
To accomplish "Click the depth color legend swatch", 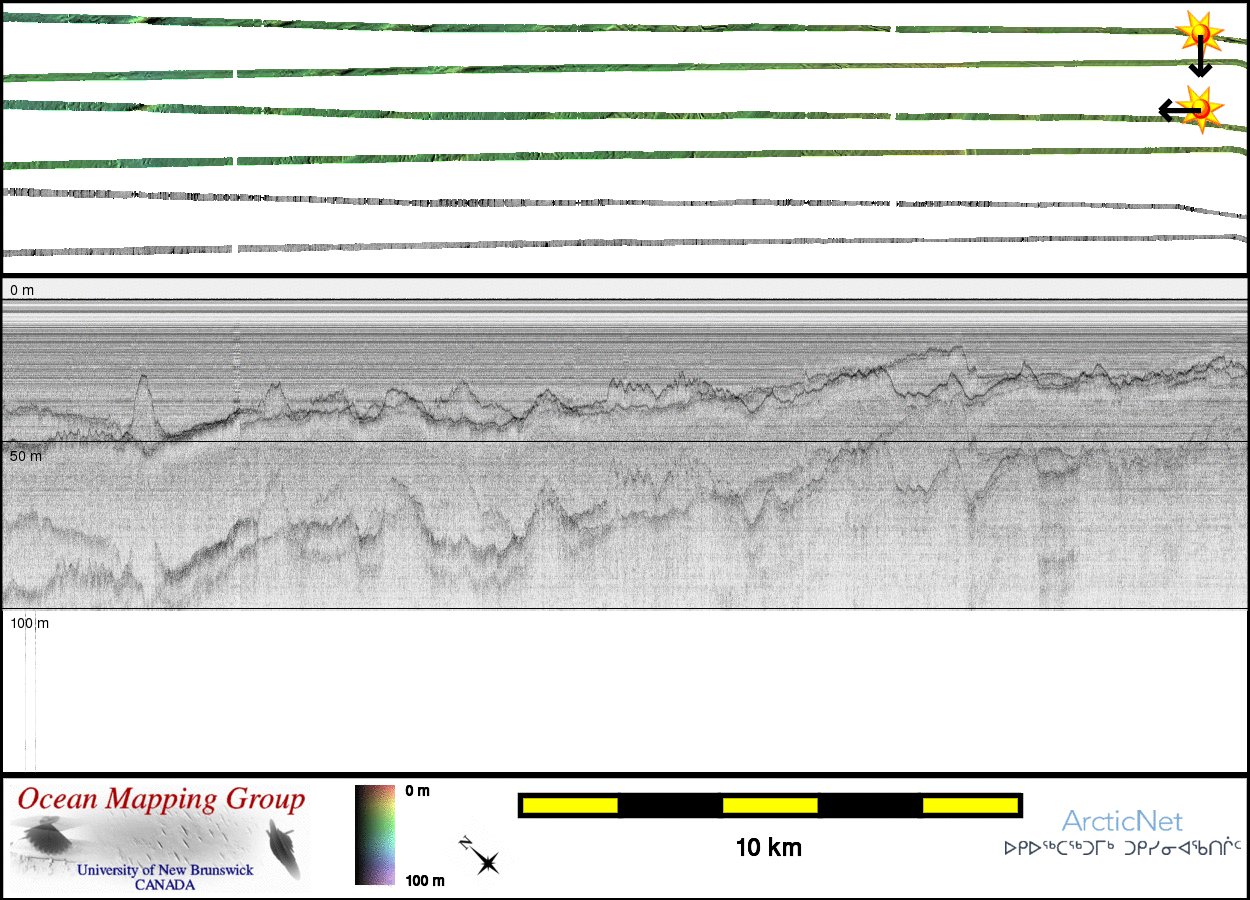I will [374, 835].
